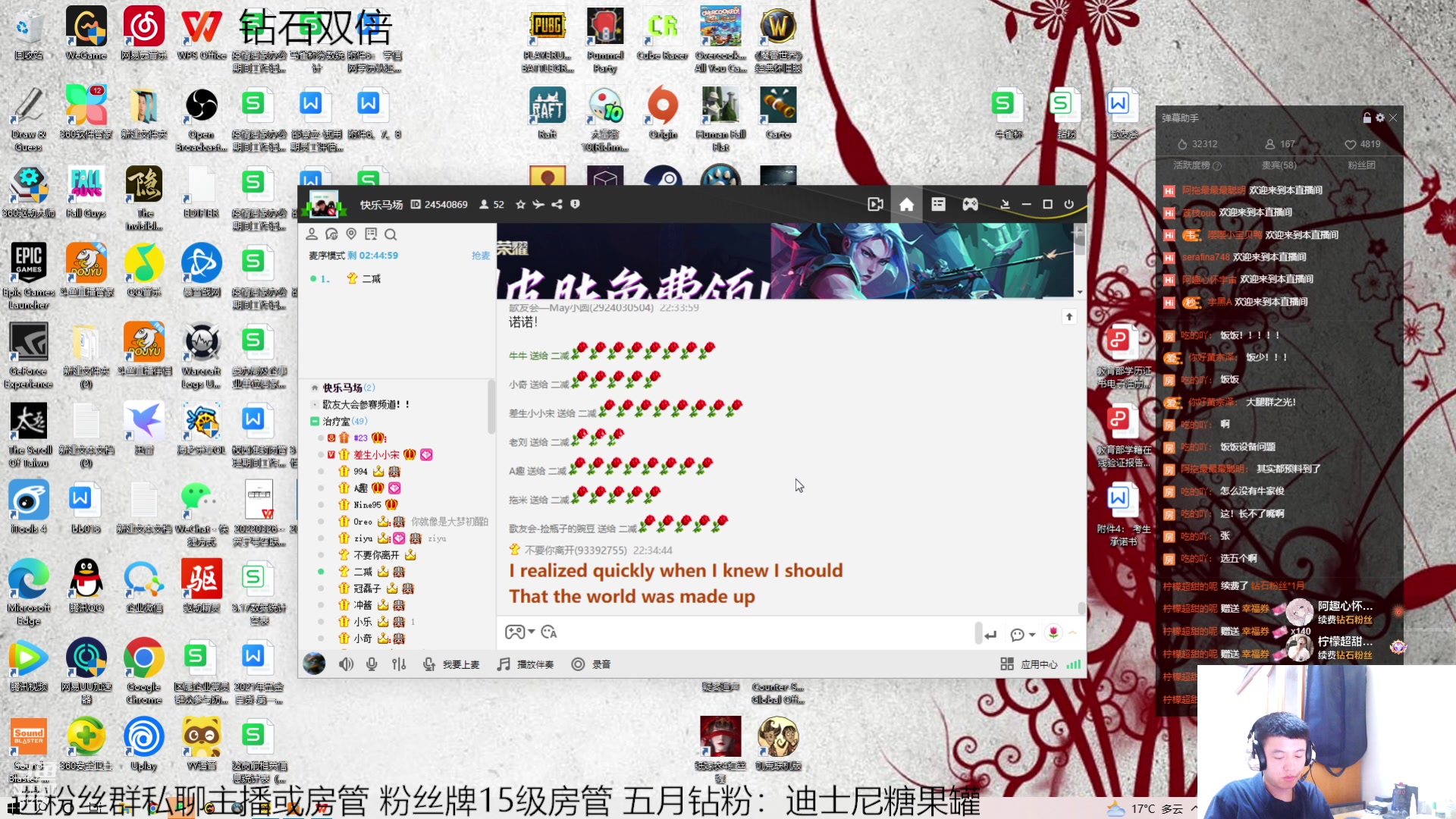Click the font style icon in chat toolbar
Image resolution: width=1456 pixels, height=819 pixels.
[x=549, y=632]
